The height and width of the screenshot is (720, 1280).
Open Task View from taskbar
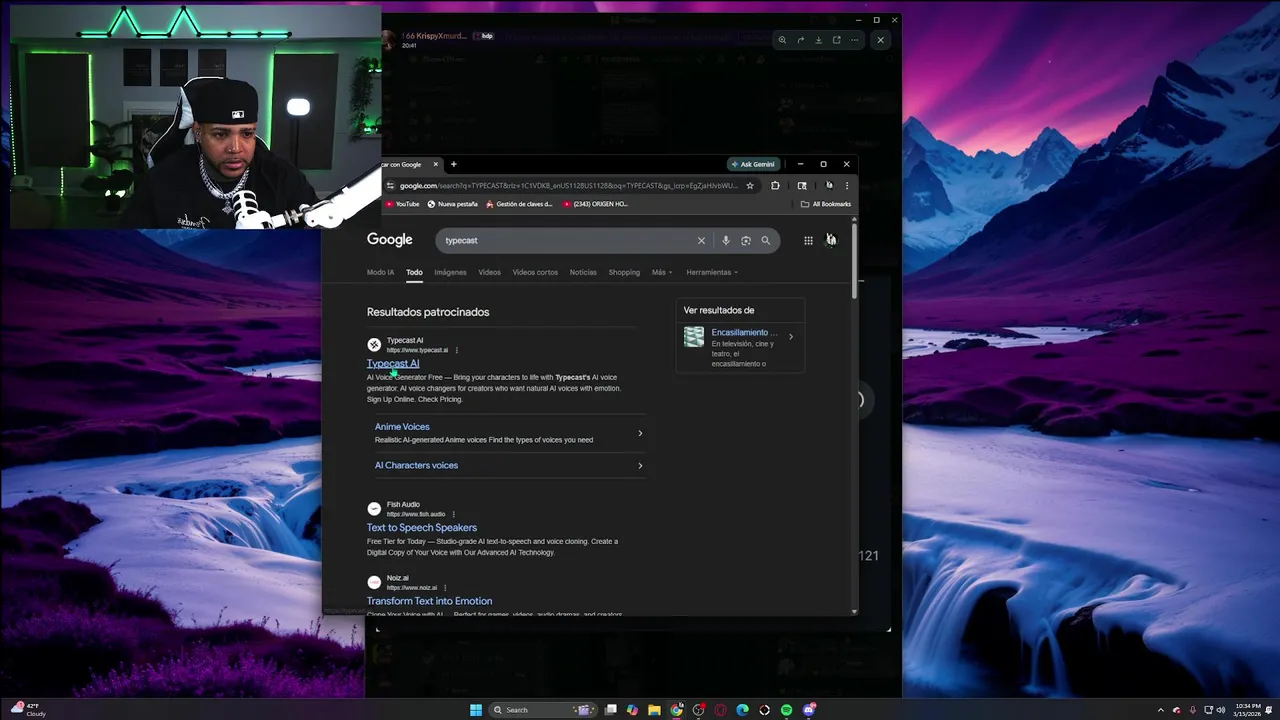(x=611, y=710)
